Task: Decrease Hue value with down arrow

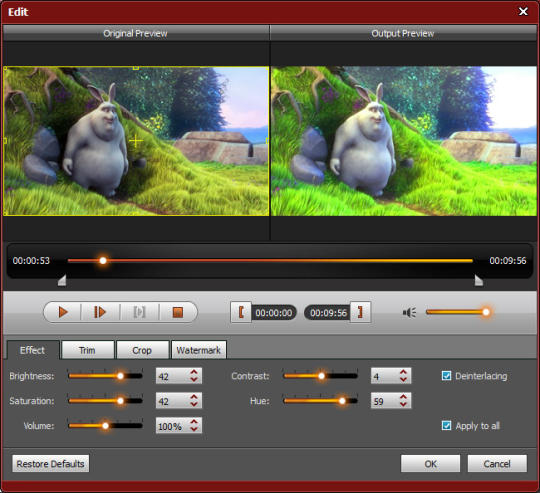Action: click(x=403, y=404)
